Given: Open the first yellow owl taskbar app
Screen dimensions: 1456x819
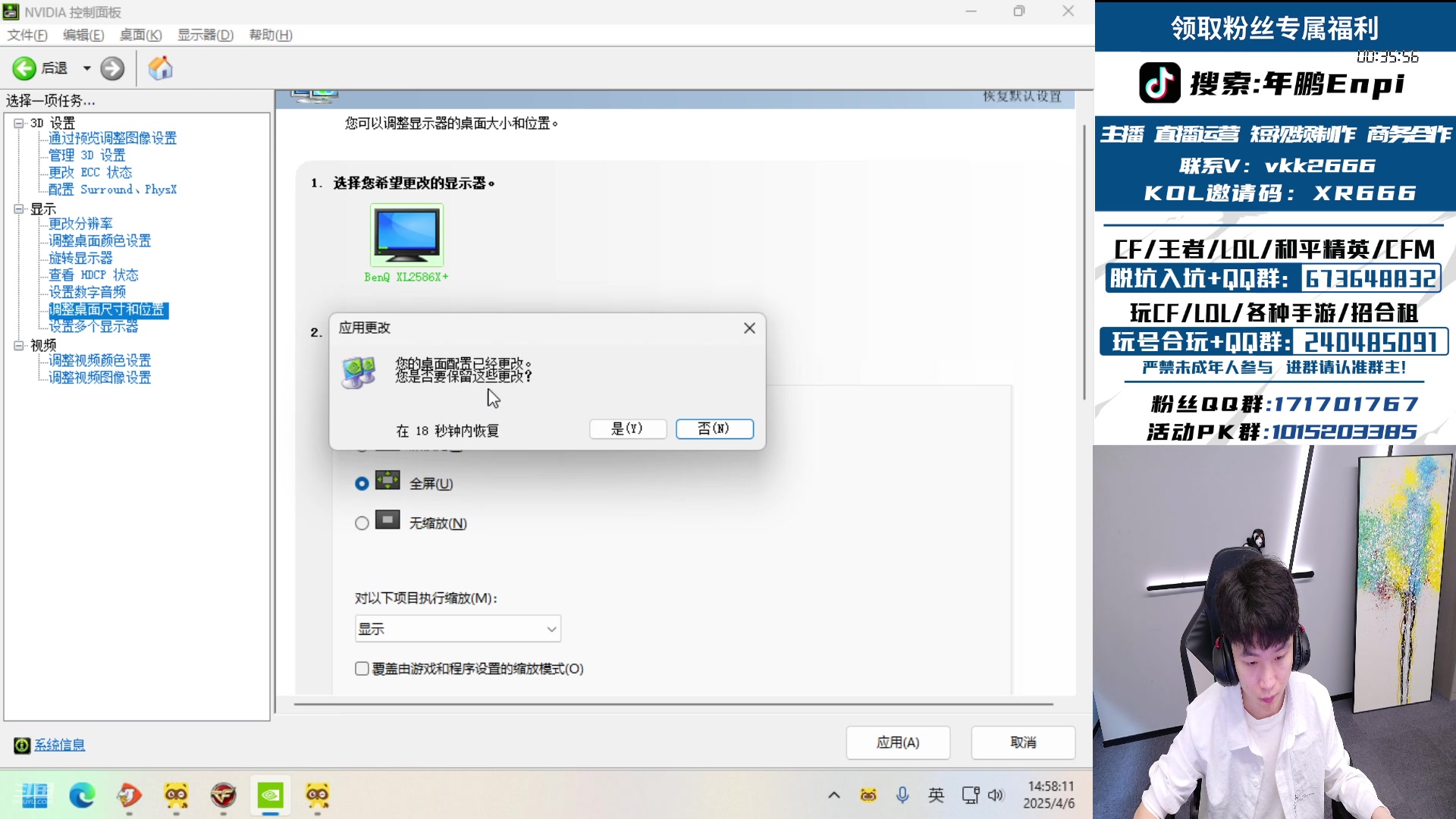Looking at the screenshot, I should (x=176, y=795).
